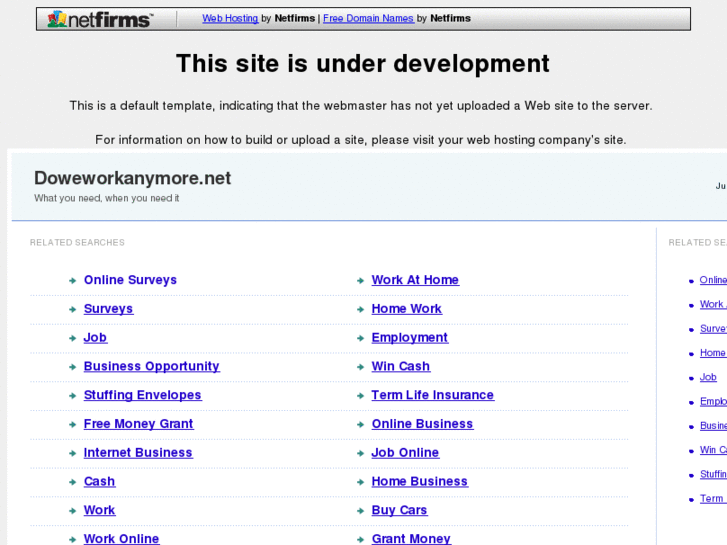Screen dimensions: 727x545
Task: Open the Cash link
Action: 99,481
